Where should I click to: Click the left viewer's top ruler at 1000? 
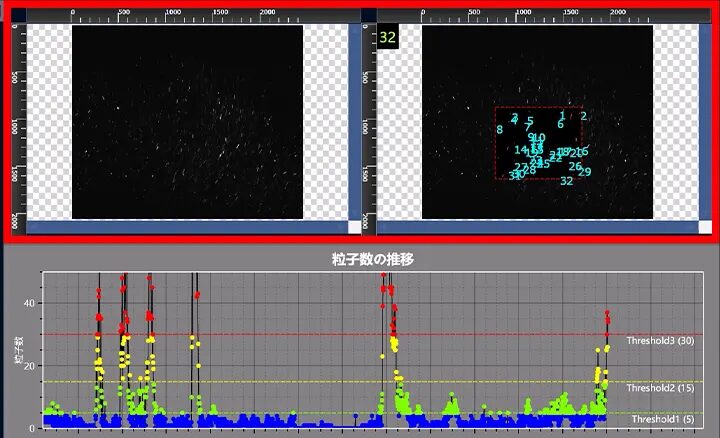coord(173,13)
